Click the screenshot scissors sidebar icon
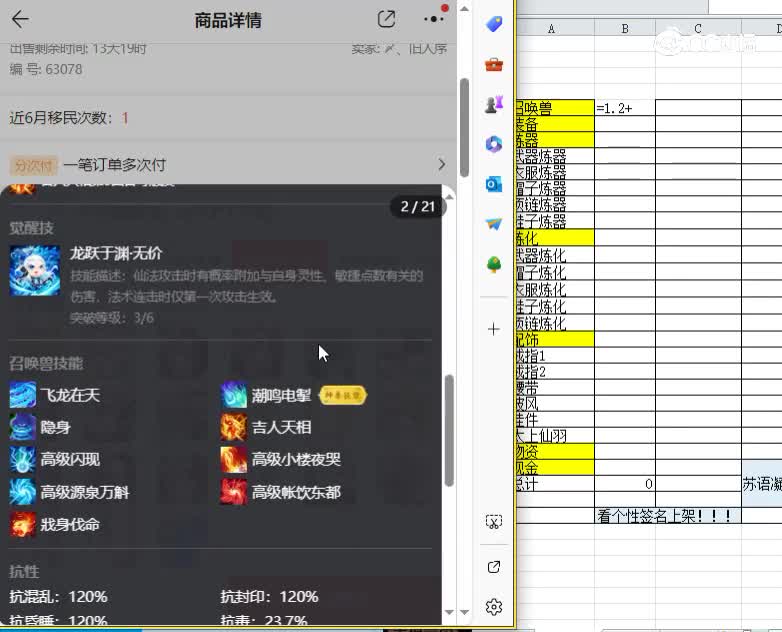 click(x=494, y=522)
